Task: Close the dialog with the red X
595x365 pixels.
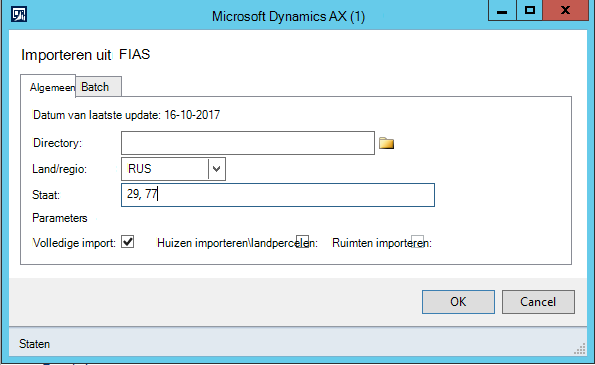Action: 565,11
